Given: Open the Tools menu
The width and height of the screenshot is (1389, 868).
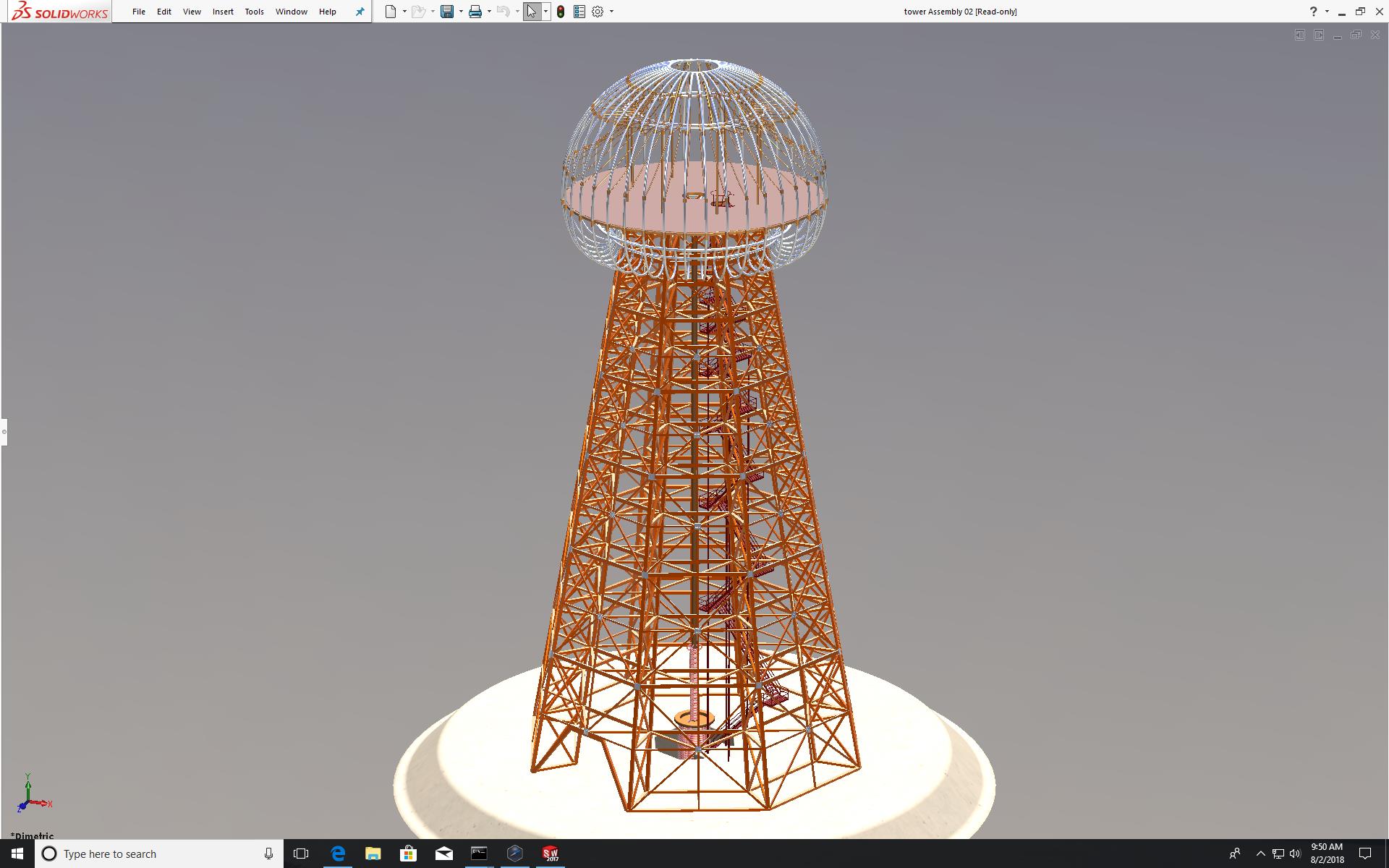Looking at the screenshot, I should point(254,12).
